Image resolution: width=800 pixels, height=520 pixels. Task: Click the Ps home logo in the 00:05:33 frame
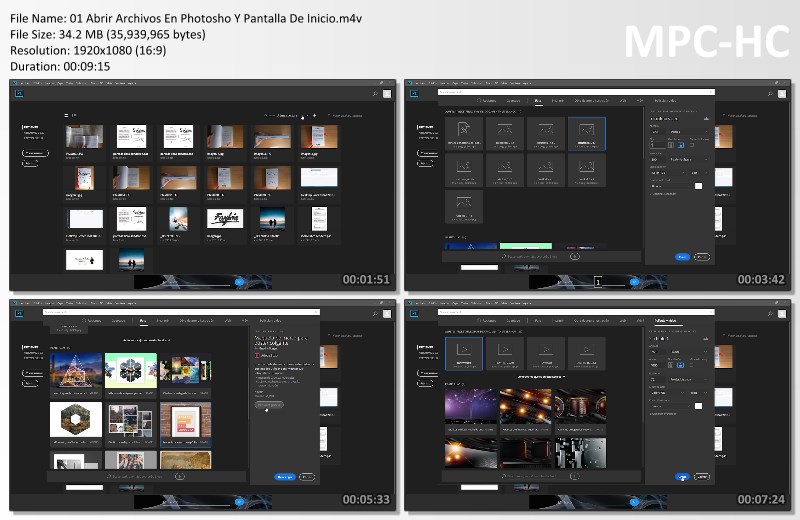pyautogui.click(x=19, y=313)
